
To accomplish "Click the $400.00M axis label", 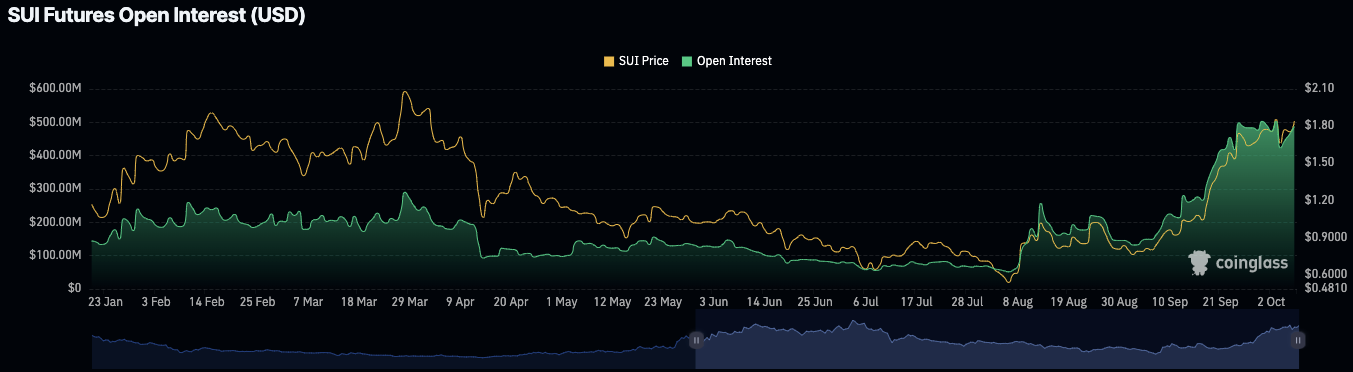I will (x=55, y=155).
